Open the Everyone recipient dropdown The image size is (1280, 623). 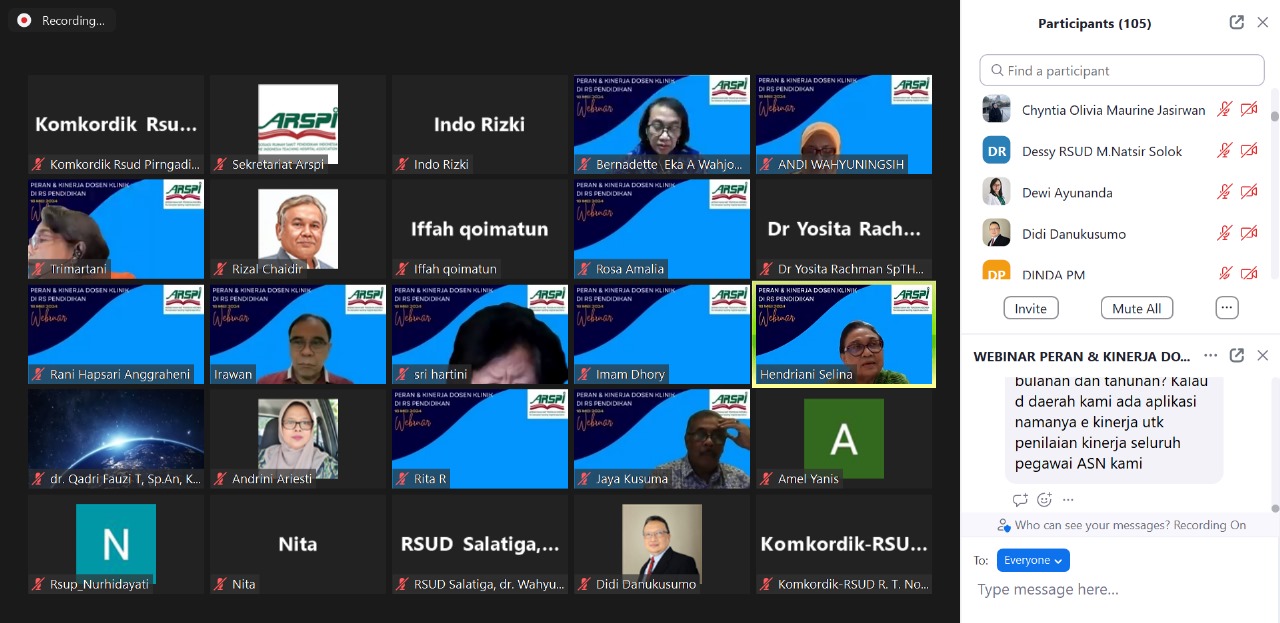tap(1033, 561)
